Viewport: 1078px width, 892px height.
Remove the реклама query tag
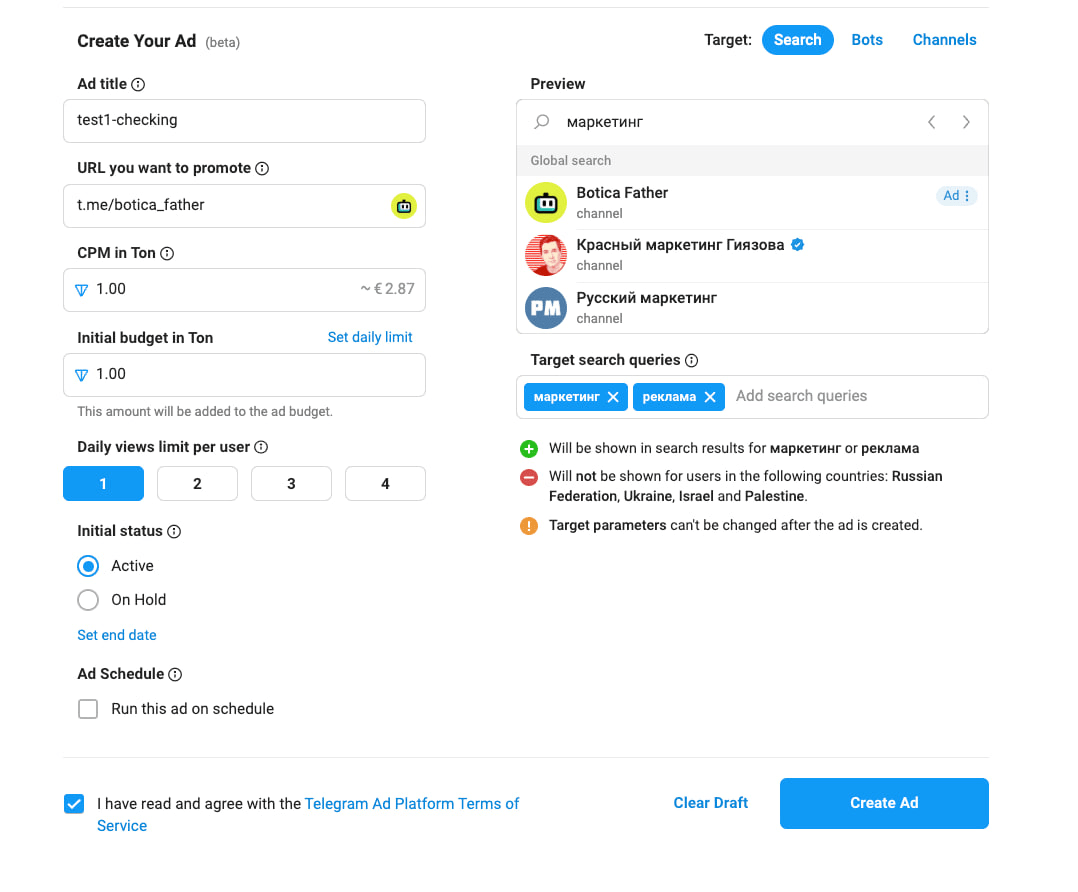(710, 397)
